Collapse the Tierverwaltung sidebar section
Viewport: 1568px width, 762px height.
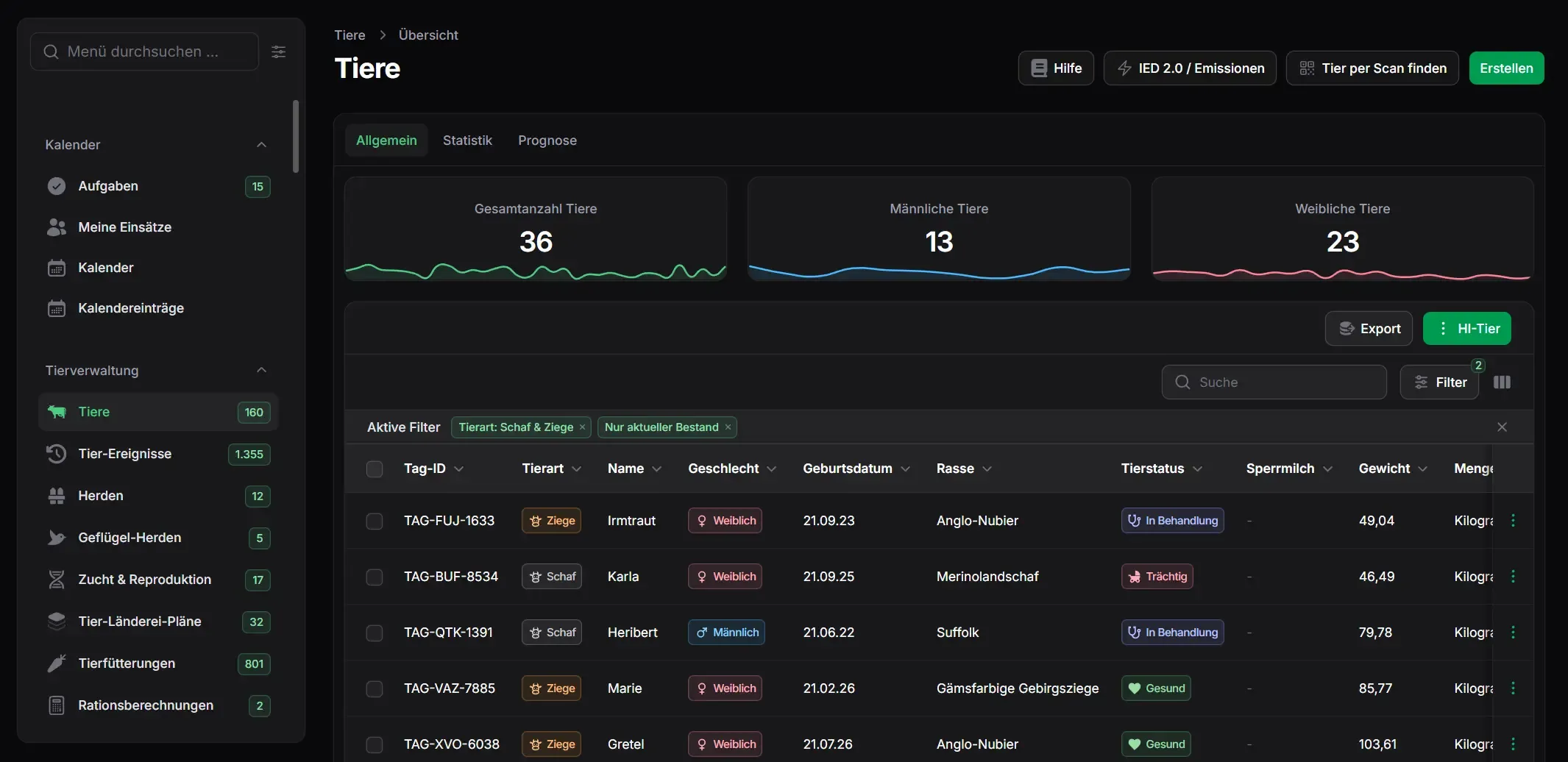[x=261, y=371]
